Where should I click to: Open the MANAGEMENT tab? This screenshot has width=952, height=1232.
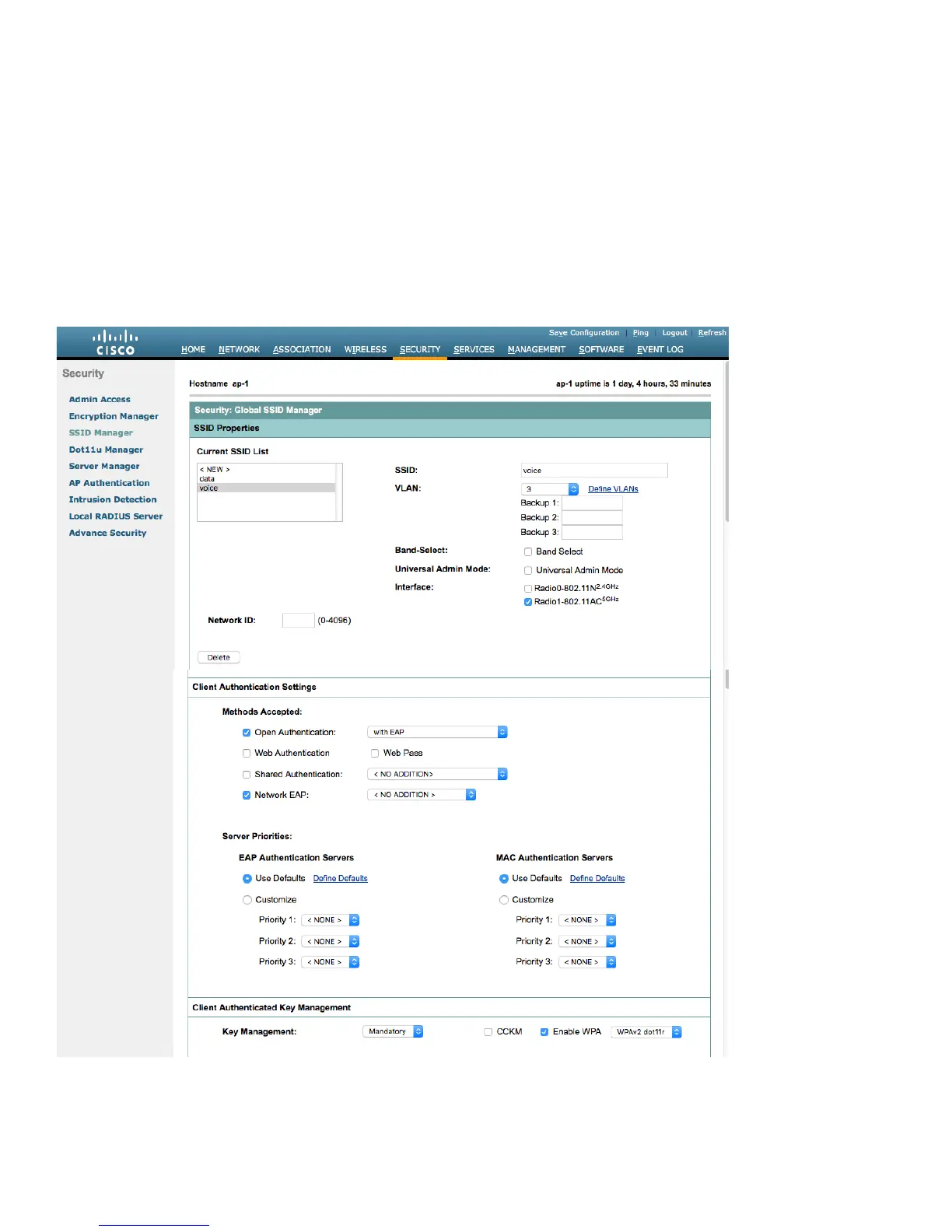tap(537, 350)
